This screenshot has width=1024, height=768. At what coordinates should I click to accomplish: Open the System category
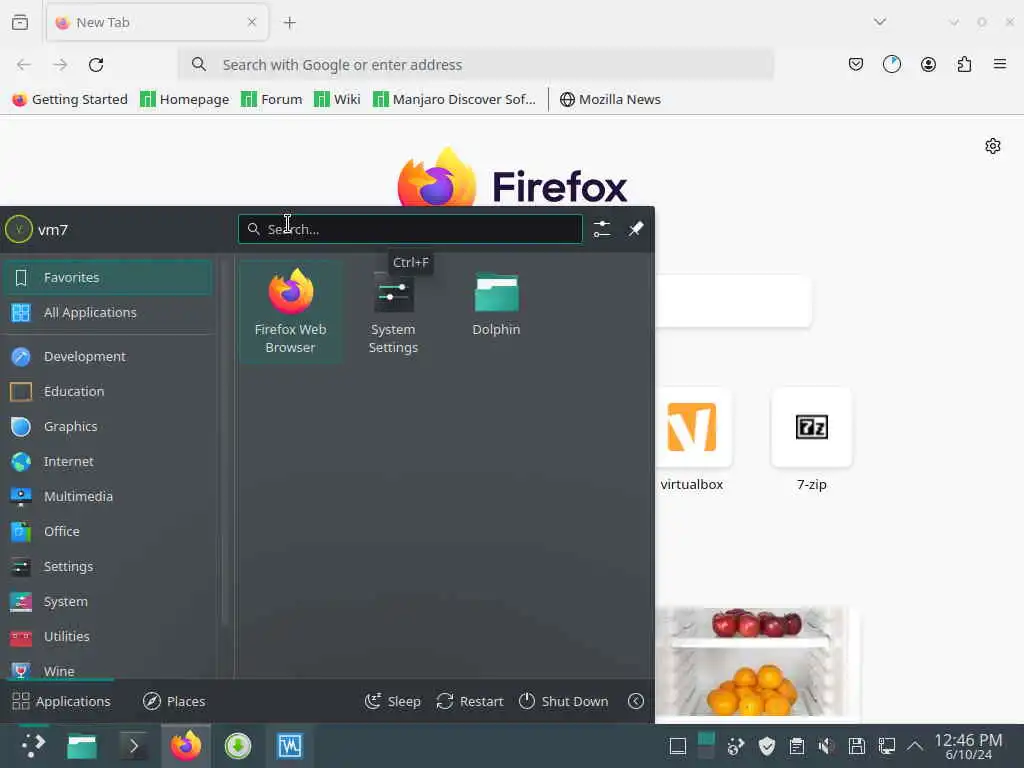(x=107, y=601)
